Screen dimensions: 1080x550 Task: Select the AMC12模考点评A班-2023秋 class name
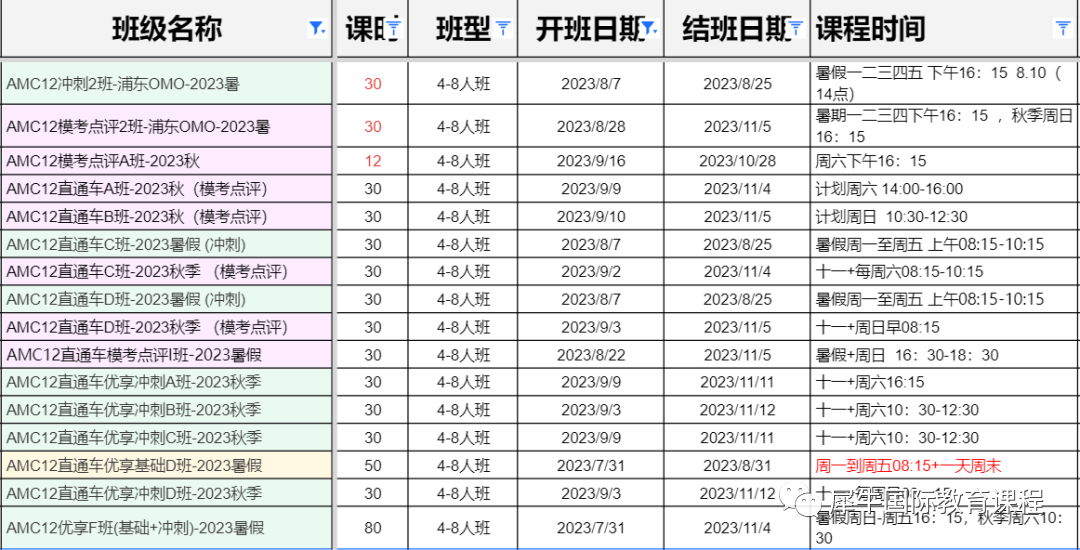coord(103,161)
